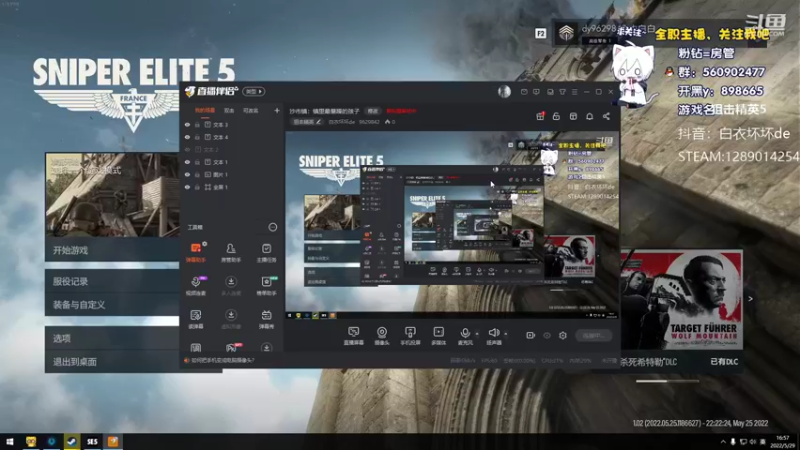Image resolution: width=800 pixels, height=450 pixels.
Task: Toggle the preview eye icon beside the settings gear
Action: (547, 335)
